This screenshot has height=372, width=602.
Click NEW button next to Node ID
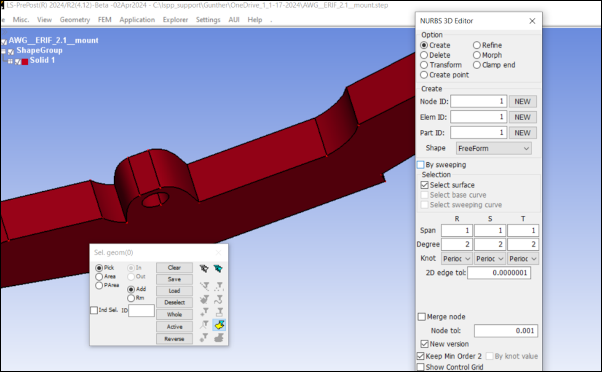[x=523, y=101]
